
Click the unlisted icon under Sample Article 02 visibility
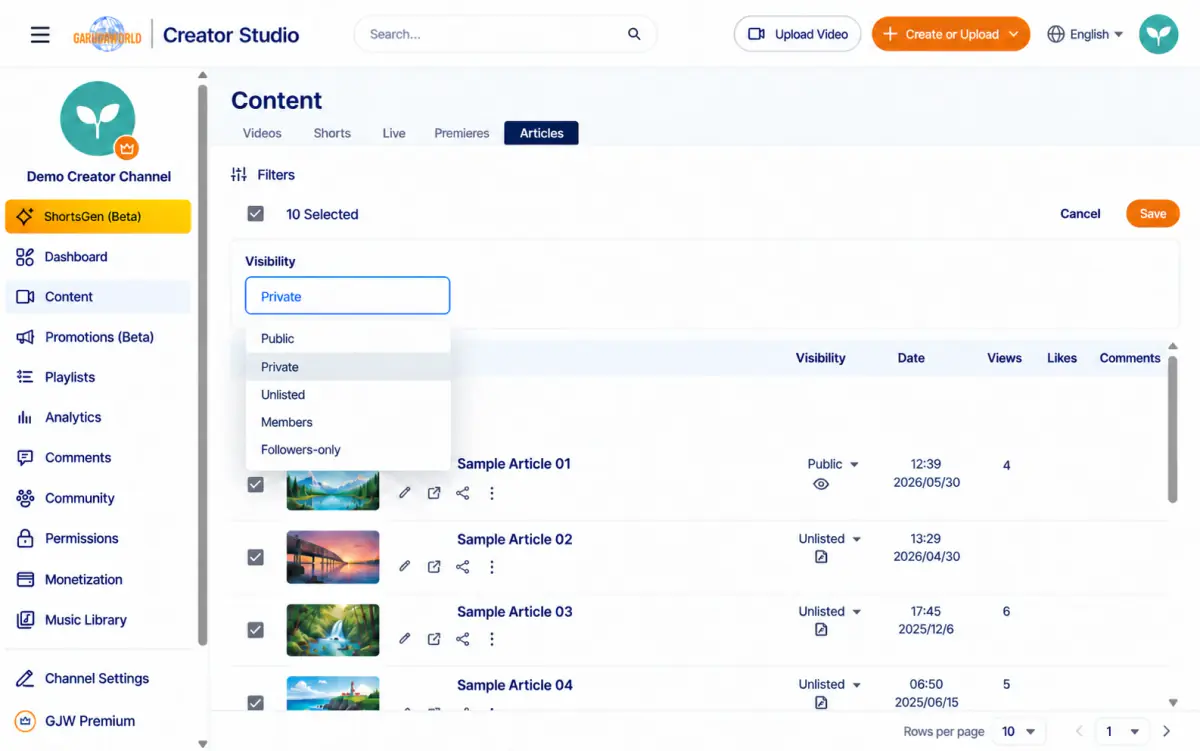pyautogui.click(x=821, y=557)
